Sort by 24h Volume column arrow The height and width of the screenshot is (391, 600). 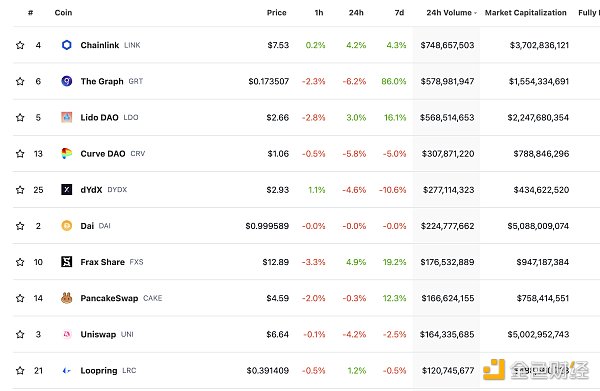click(475, 13)
